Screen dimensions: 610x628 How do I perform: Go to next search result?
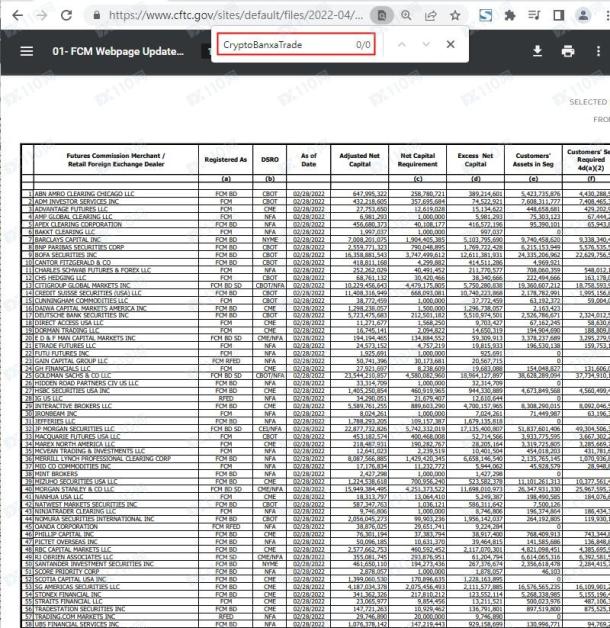coord(426,44)
